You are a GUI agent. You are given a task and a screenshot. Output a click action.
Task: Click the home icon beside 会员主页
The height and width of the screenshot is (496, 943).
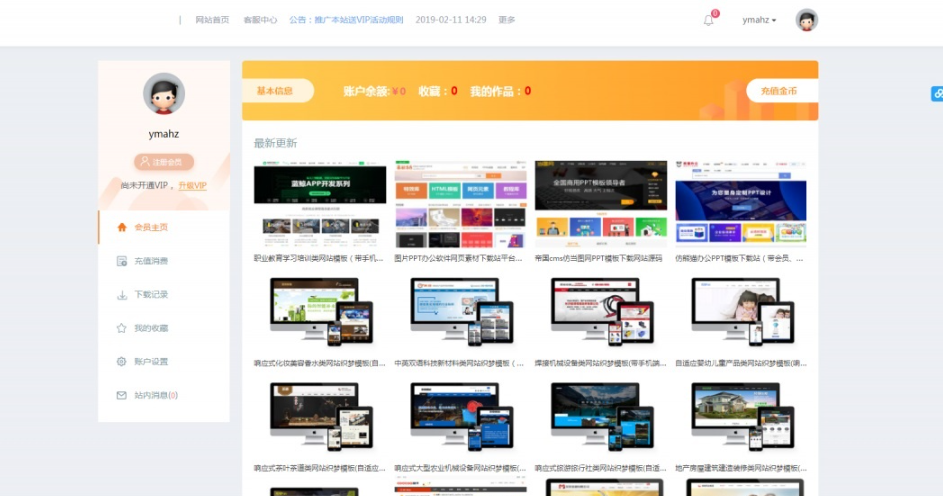click(x=122, y=227)
